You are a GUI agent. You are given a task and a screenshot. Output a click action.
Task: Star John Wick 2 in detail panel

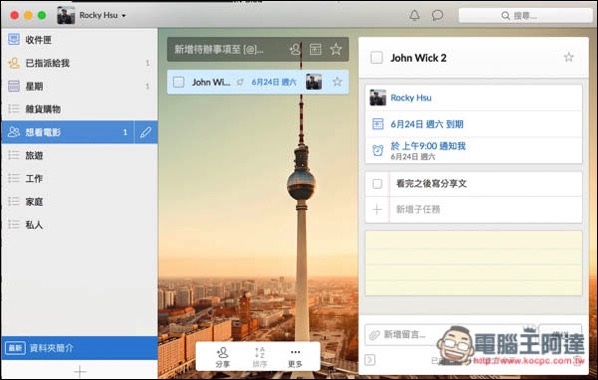(569, 57)
